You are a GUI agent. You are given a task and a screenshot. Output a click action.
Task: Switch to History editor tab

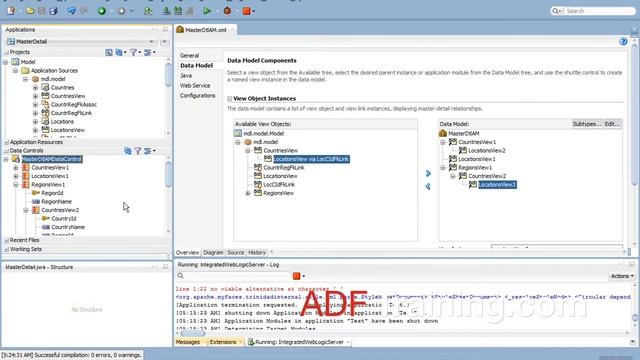(x=257, y=253)
